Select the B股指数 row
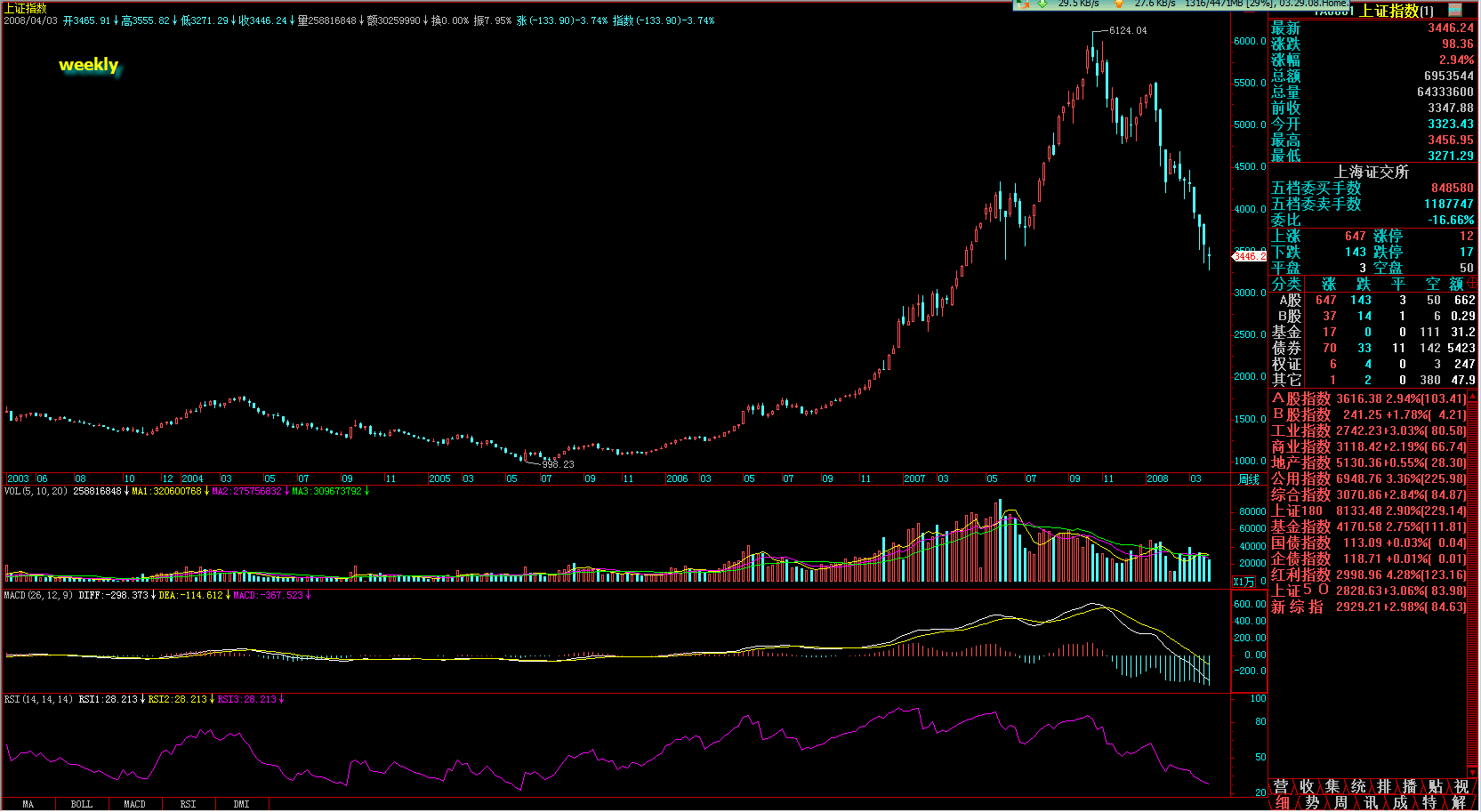The height and width of the screenshot is (812, 1481). 1369,414
